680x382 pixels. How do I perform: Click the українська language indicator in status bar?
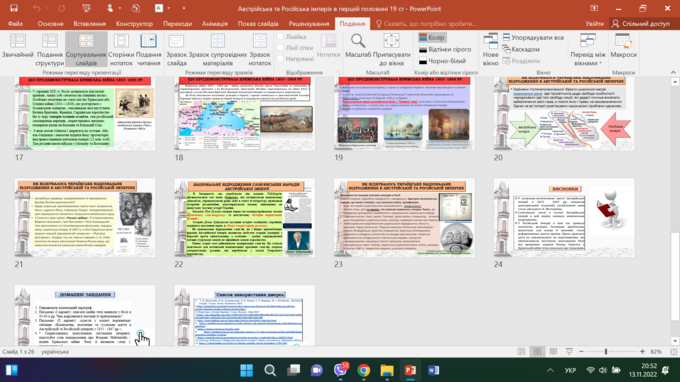tap(55, 352)
